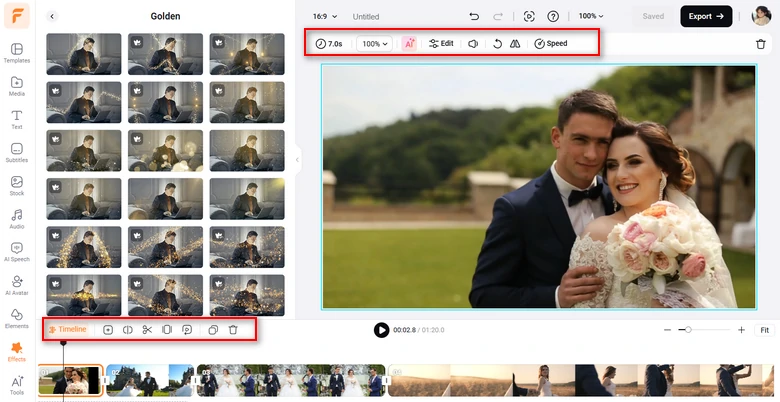This screenshot has height=402, width=780.
Task: Open the help question mark icon
Action: (x=553, y=16)
